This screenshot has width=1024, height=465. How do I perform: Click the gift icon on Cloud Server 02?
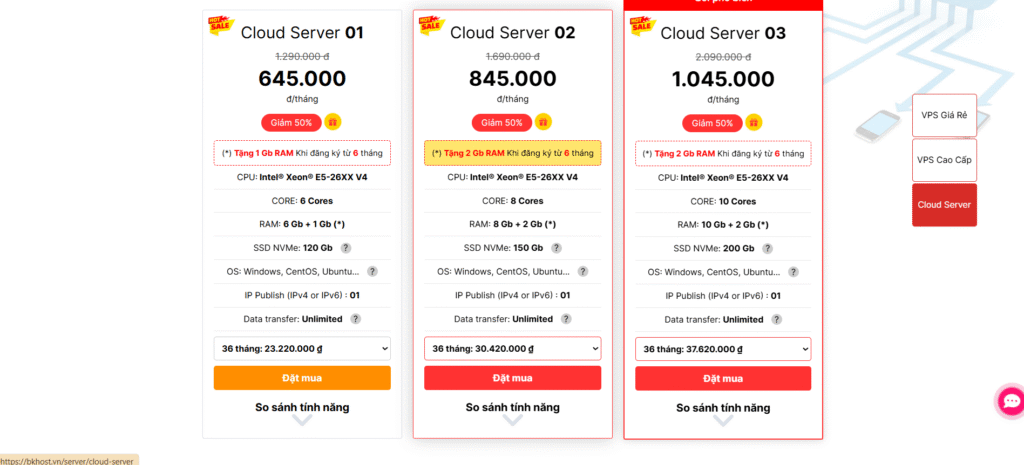[x=543, y=122]
